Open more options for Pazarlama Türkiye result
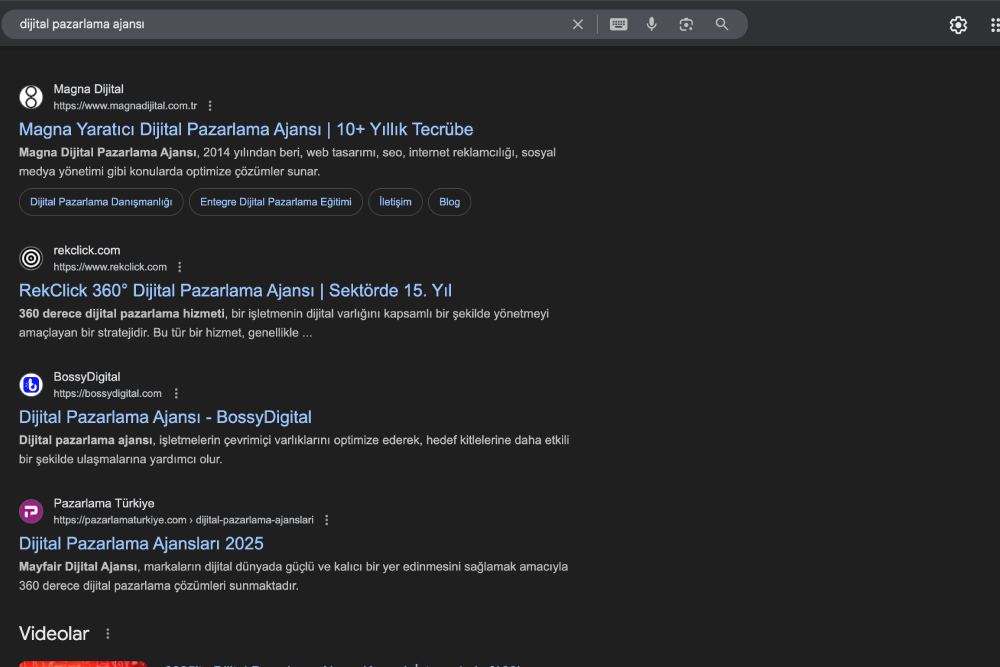Screen dimensions: 1000x667 [327, 520]
